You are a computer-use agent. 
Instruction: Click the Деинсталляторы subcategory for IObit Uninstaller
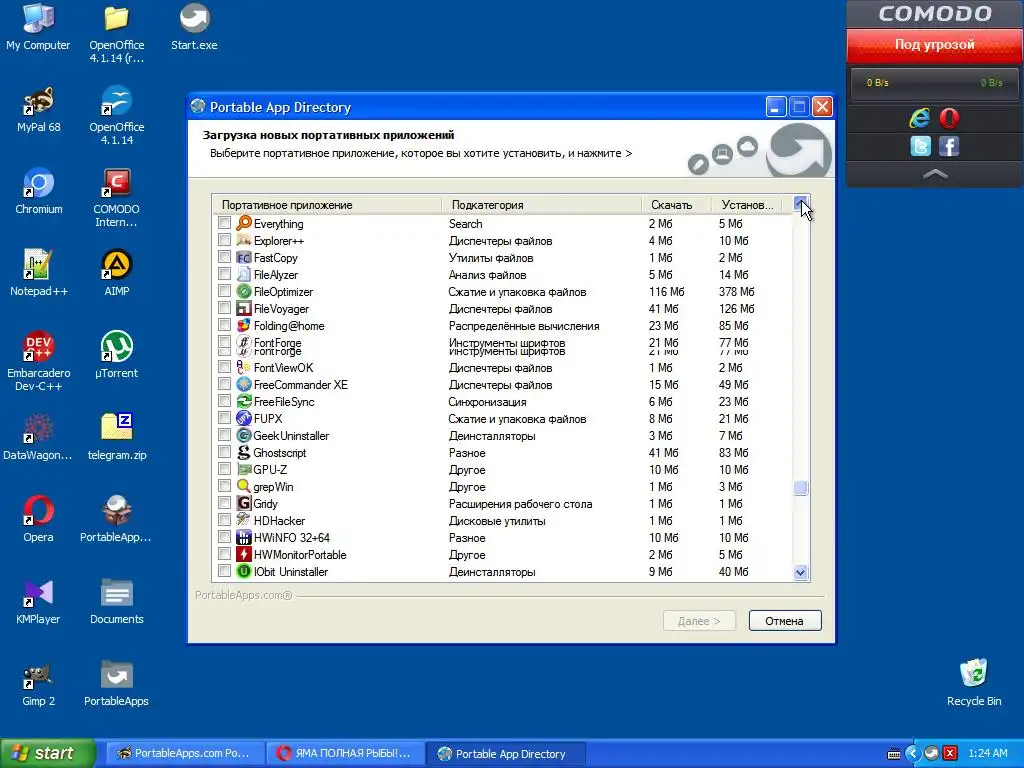492,572
